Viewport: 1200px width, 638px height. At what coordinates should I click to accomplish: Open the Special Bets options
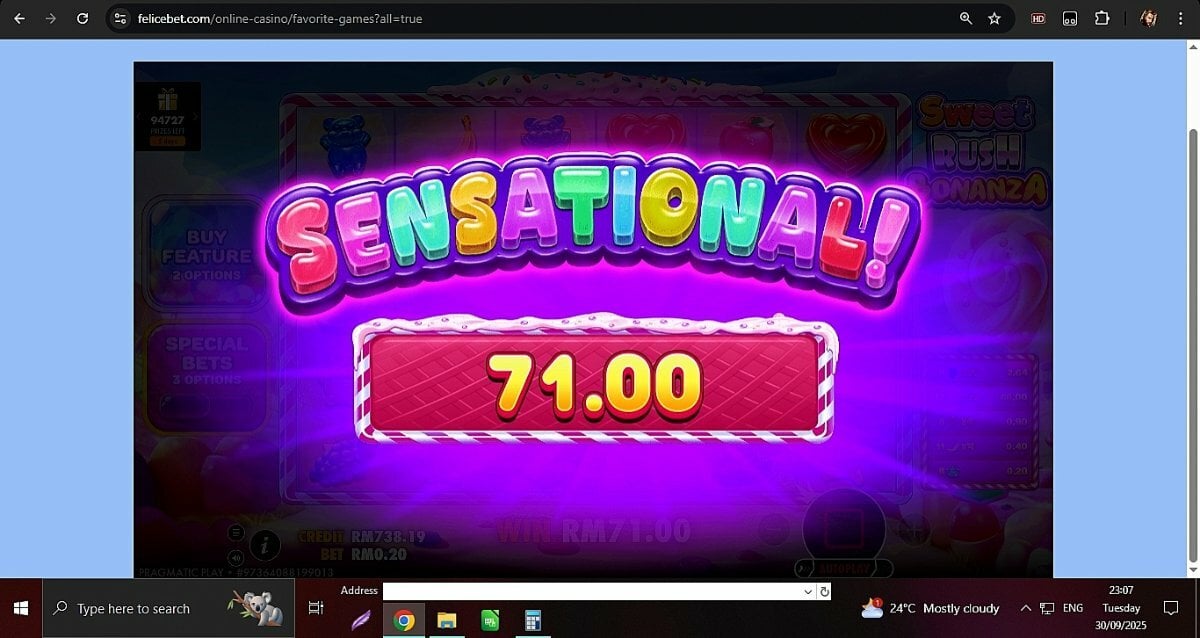point(204,361)
